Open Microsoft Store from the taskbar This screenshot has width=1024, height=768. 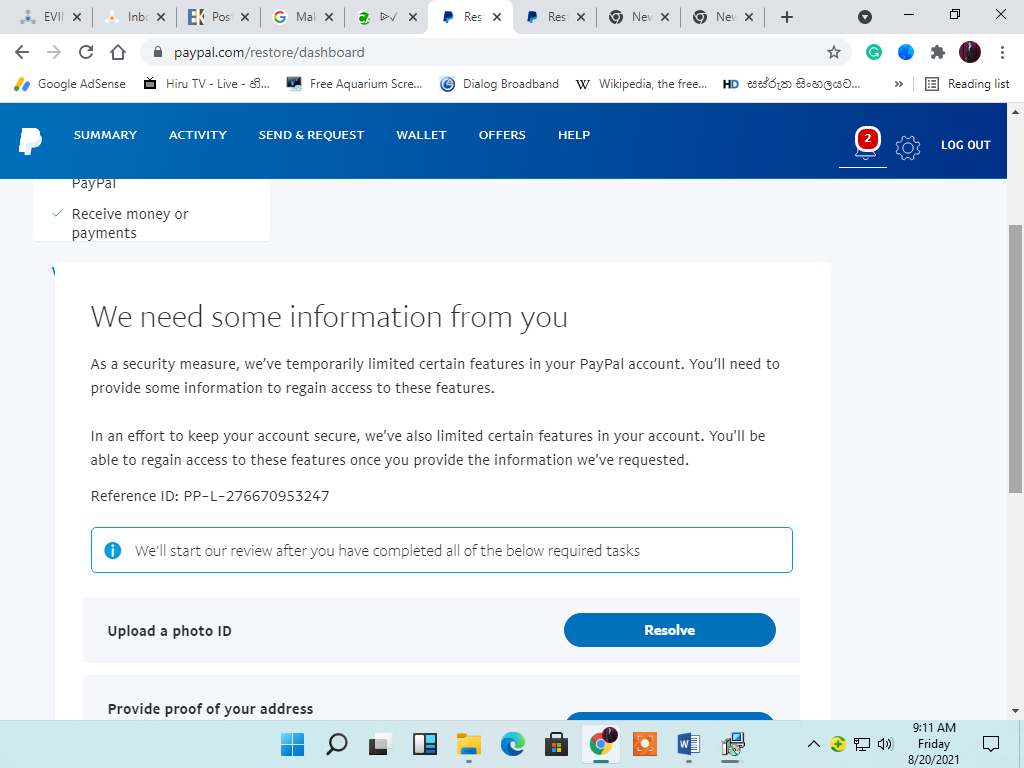pos(556,744)
